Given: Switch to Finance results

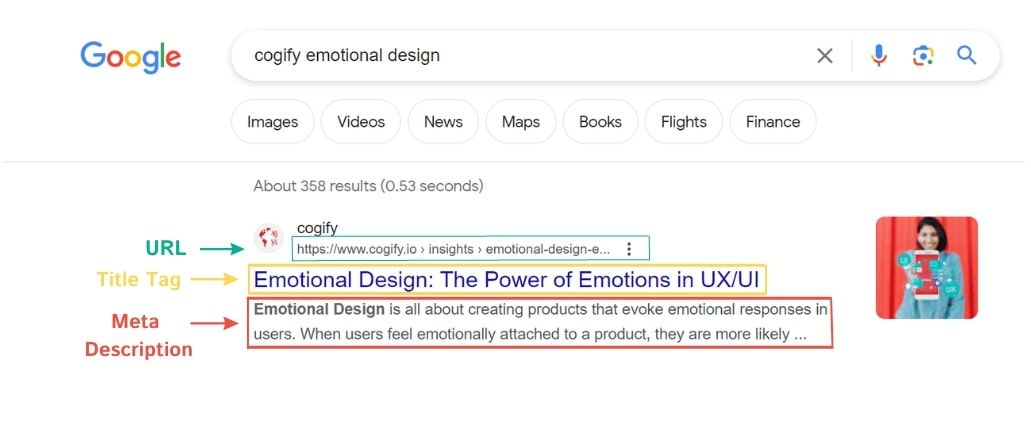Looking at the screenshot, I should pyautogui.click(x=773, y=122).
